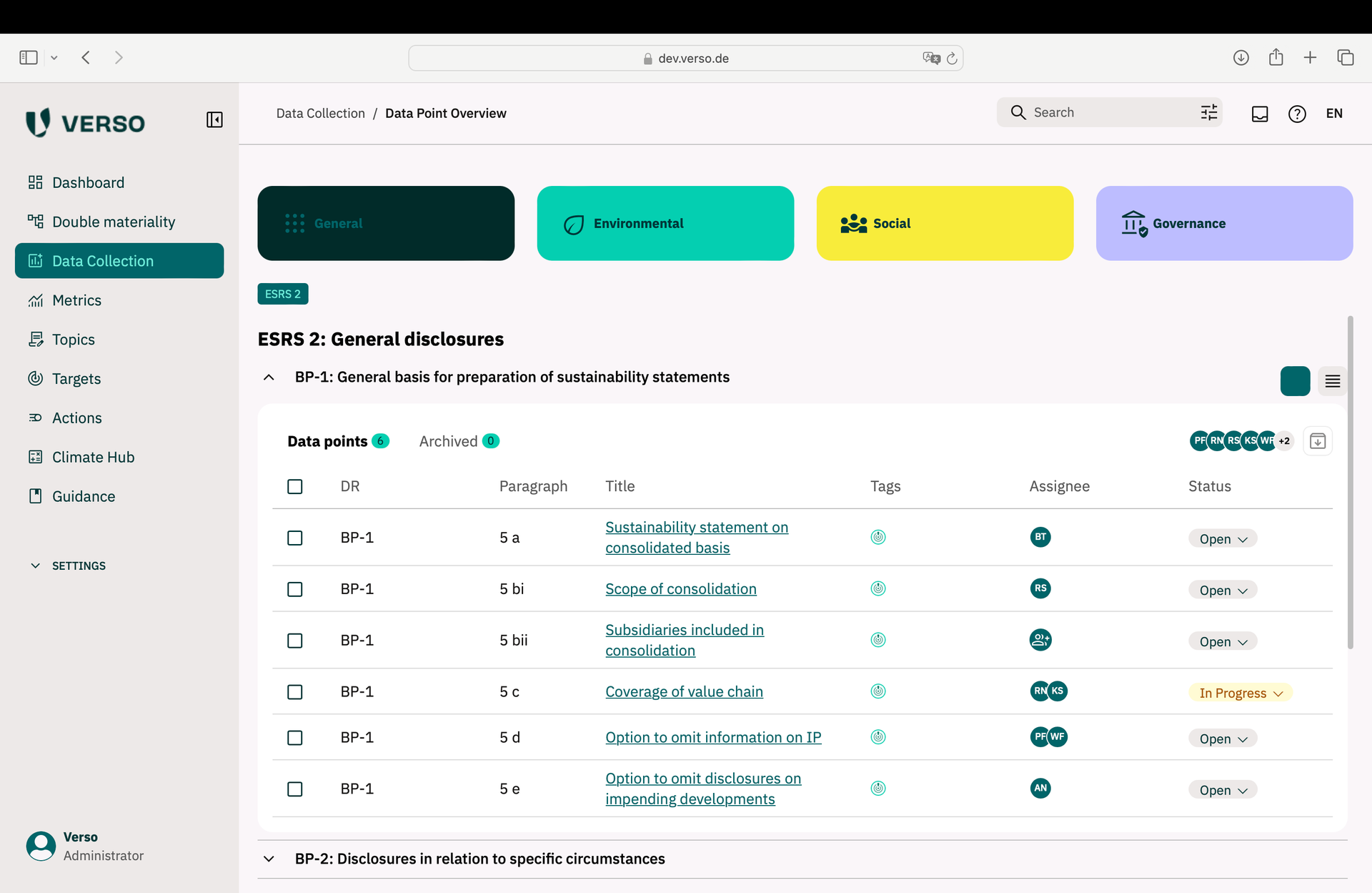Assign user icon in Subsidiaries row
Screen dimensions: 1372x893
(x=1040, y=640)
